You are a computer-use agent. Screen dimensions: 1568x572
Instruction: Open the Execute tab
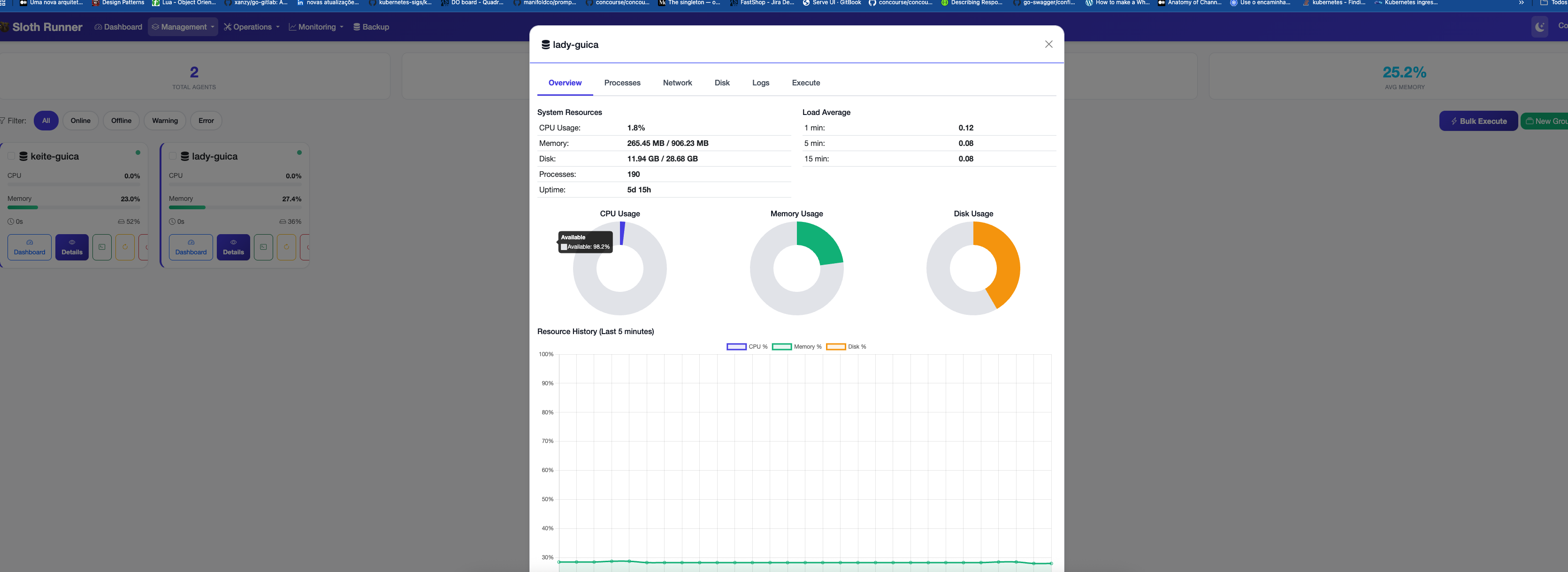(x=805, y=83)
